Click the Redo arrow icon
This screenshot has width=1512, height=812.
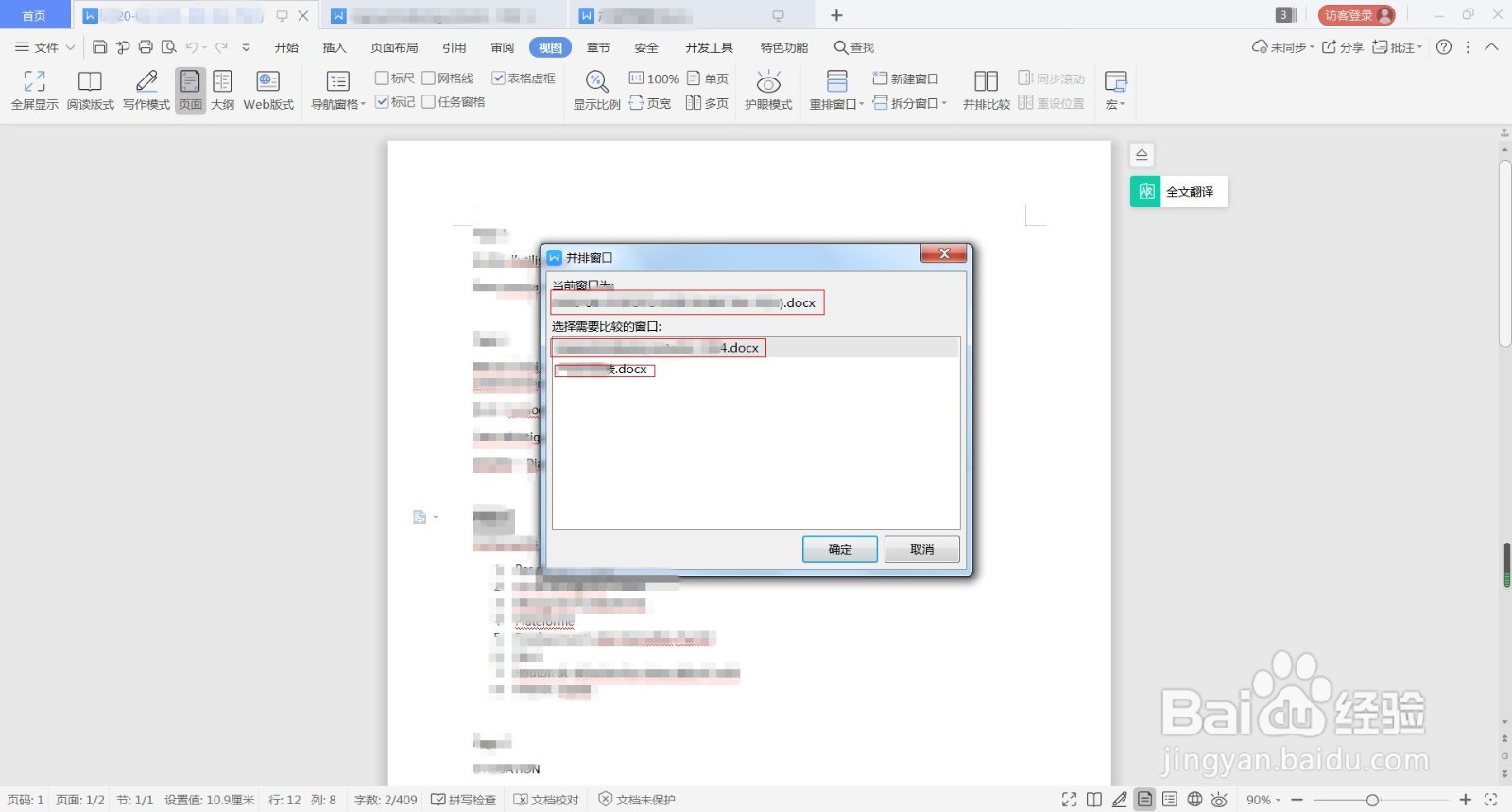point(221,47)
